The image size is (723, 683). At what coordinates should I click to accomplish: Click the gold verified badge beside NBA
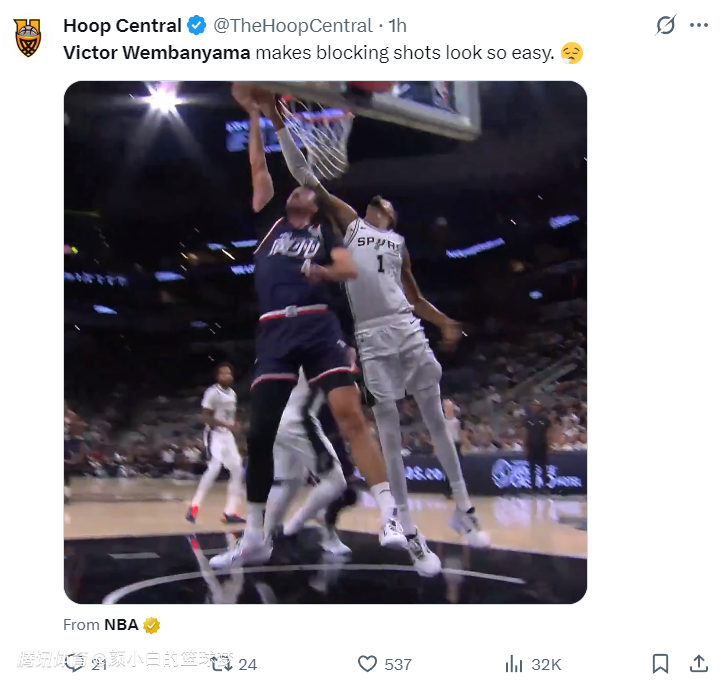click(152, 625)
